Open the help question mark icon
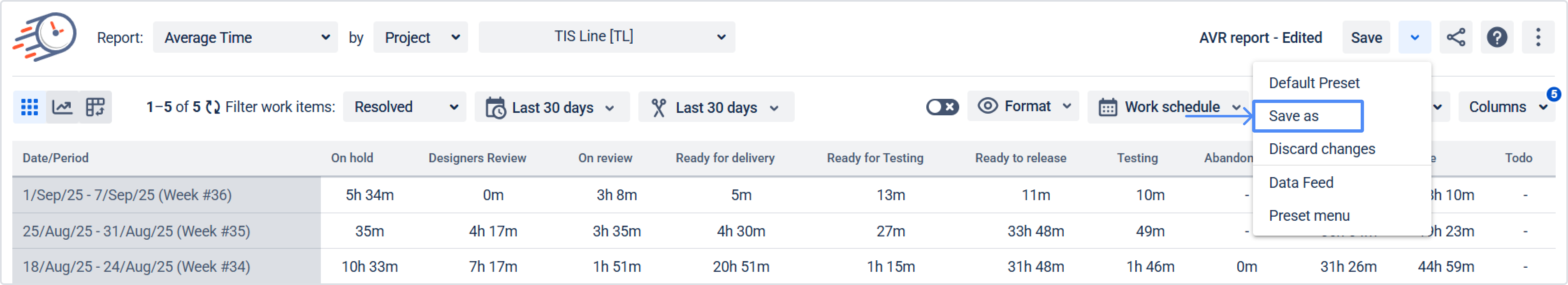This screenshot has height=285, width=1568. point(1497,37)
